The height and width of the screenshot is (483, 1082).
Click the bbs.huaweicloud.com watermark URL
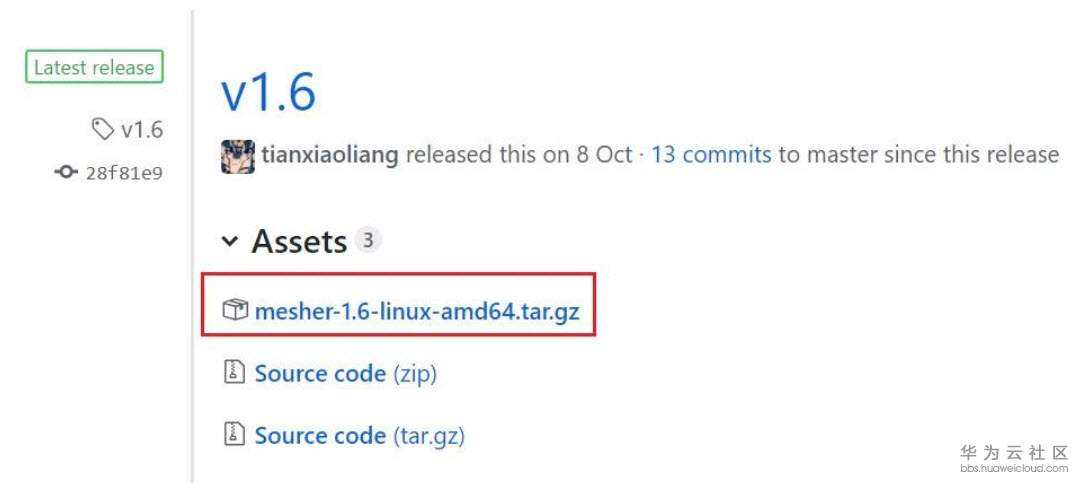point(1014,468)
